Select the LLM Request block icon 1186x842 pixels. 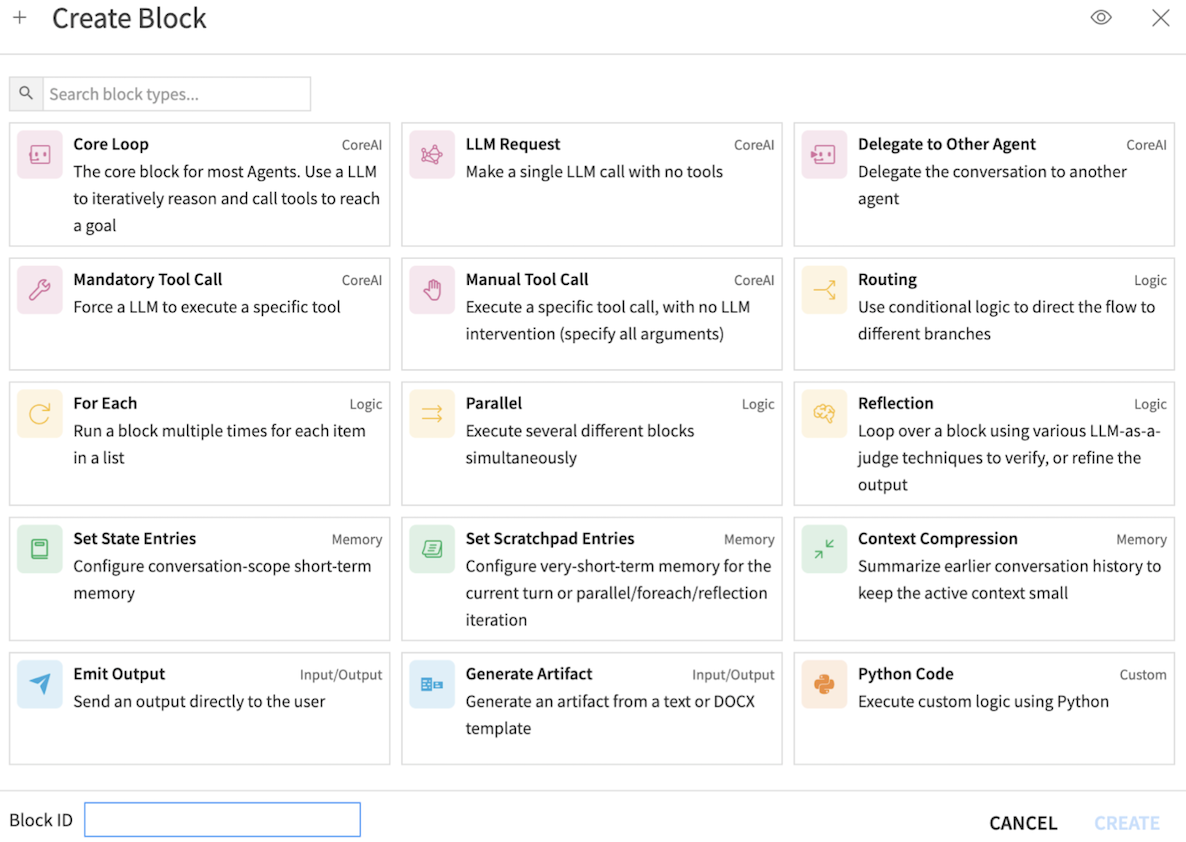(x=432, y=156)
